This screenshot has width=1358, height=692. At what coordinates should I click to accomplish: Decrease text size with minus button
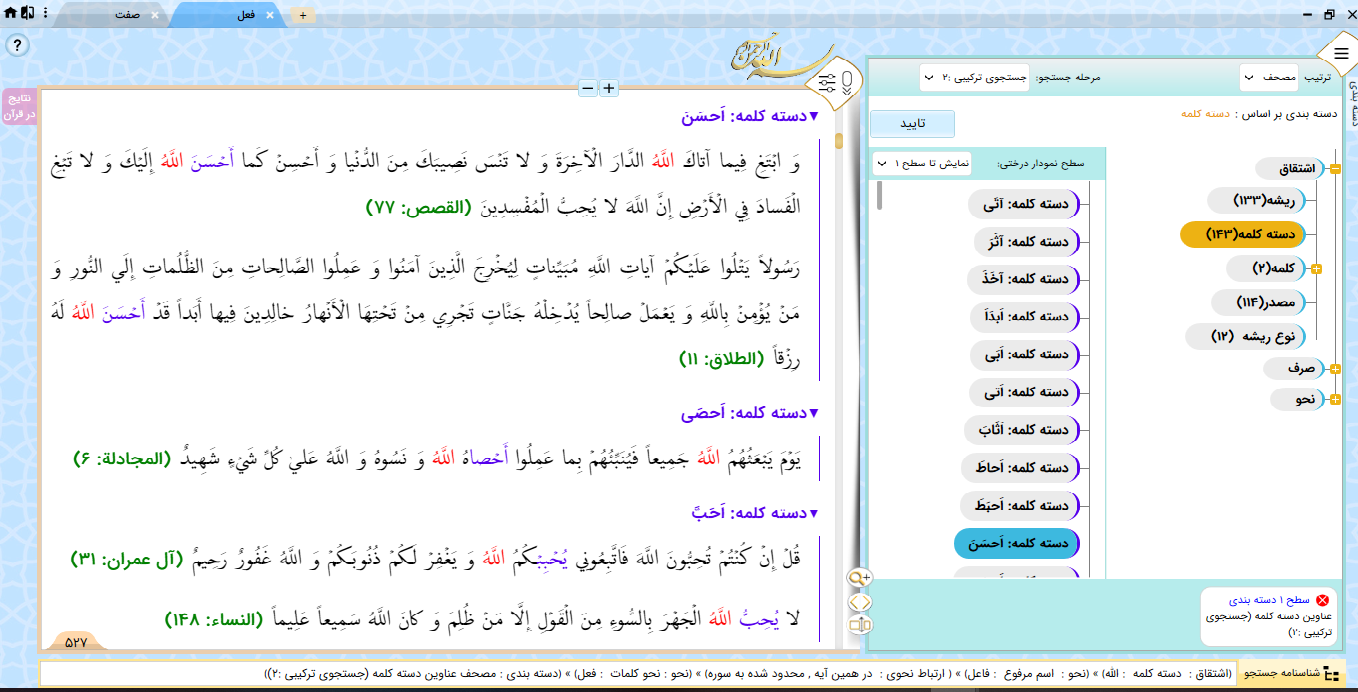tap(588, 88)
